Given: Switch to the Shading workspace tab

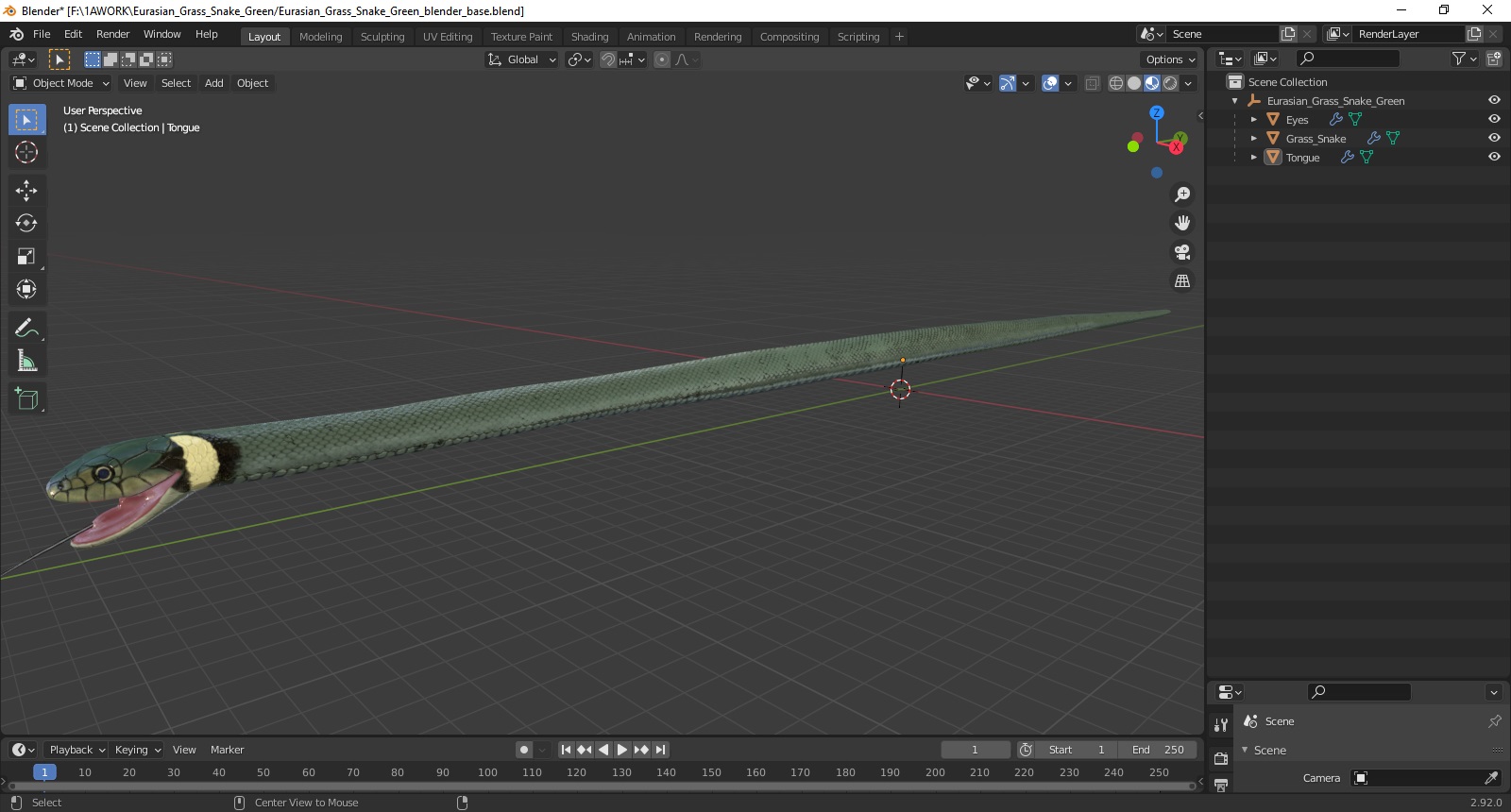Looking at the screenshot, I should click(589, 37).
